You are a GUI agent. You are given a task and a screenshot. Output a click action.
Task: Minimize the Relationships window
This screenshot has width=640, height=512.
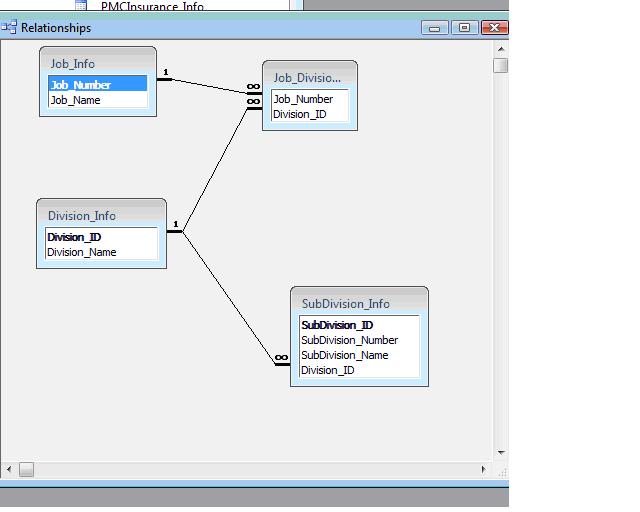[x=435, y=28]
